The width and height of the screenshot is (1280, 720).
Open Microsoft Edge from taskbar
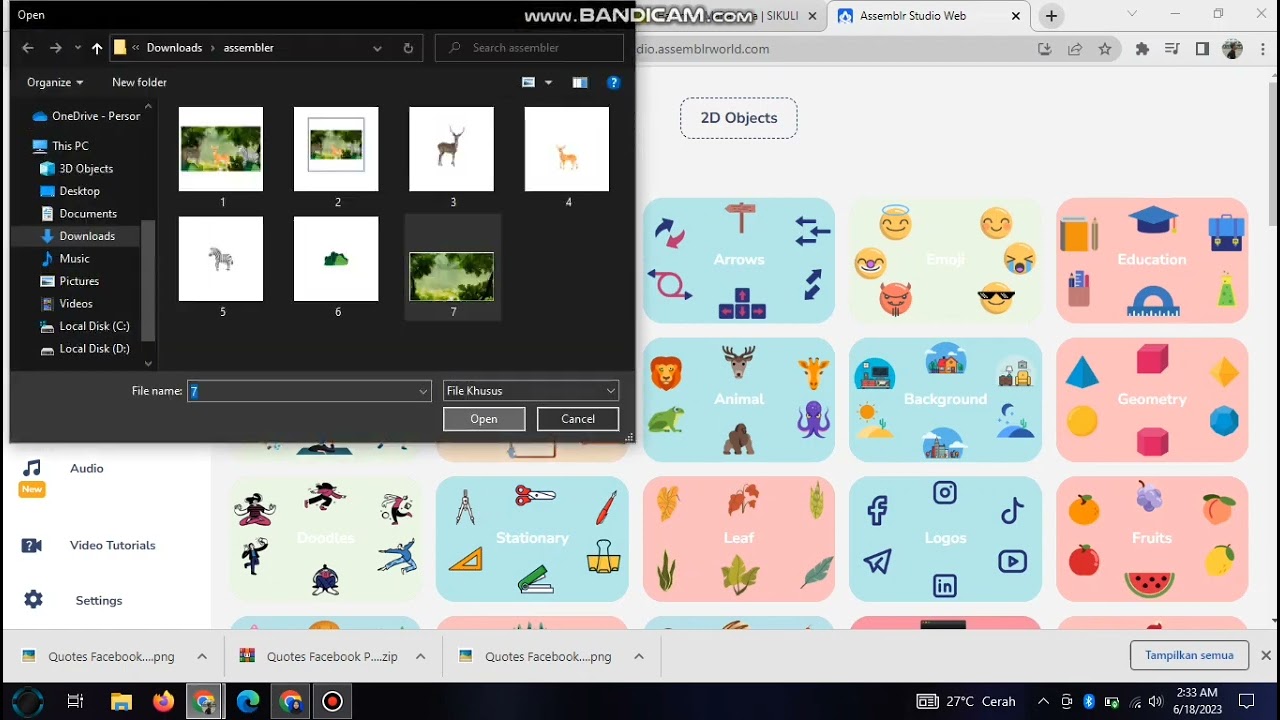click(248, 701)
